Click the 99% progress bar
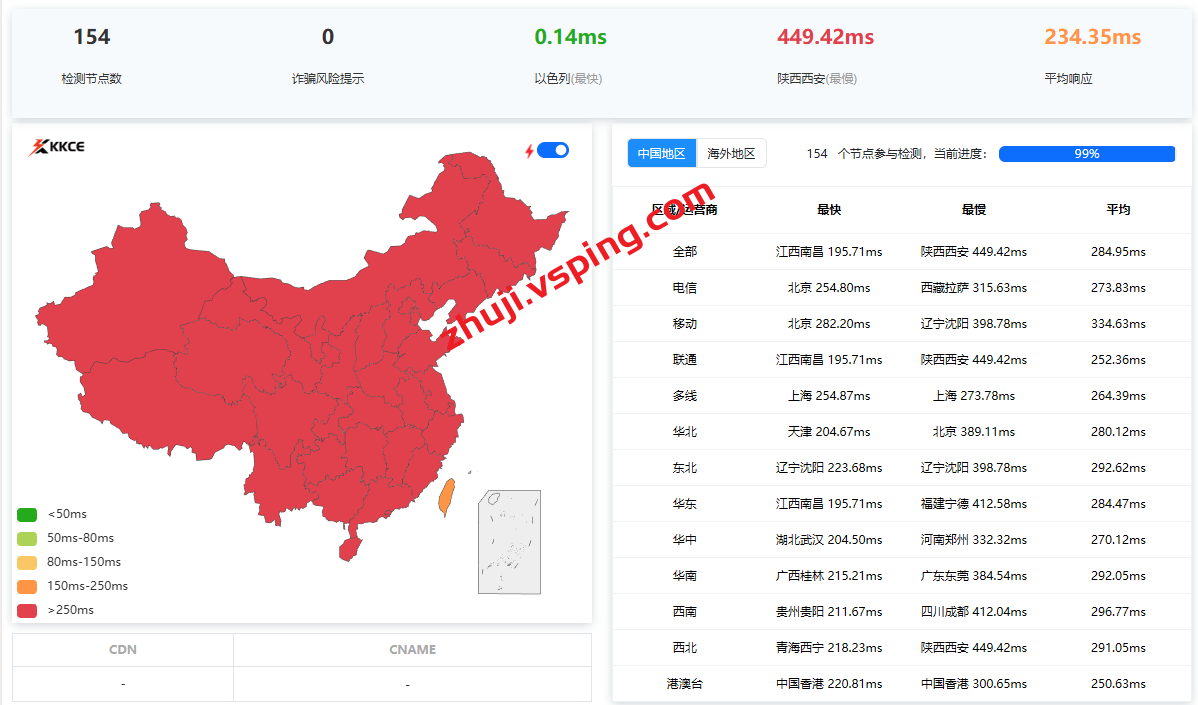The height and width of the screenshot is (705, 1198). pyautogui.click(x=1086, y=154)
